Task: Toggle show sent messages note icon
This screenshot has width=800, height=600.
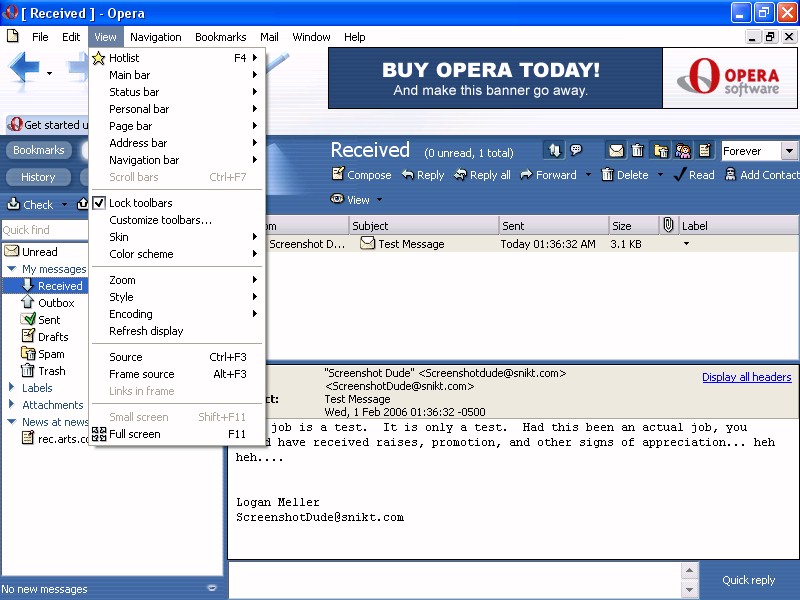Action: coord(705,151)
